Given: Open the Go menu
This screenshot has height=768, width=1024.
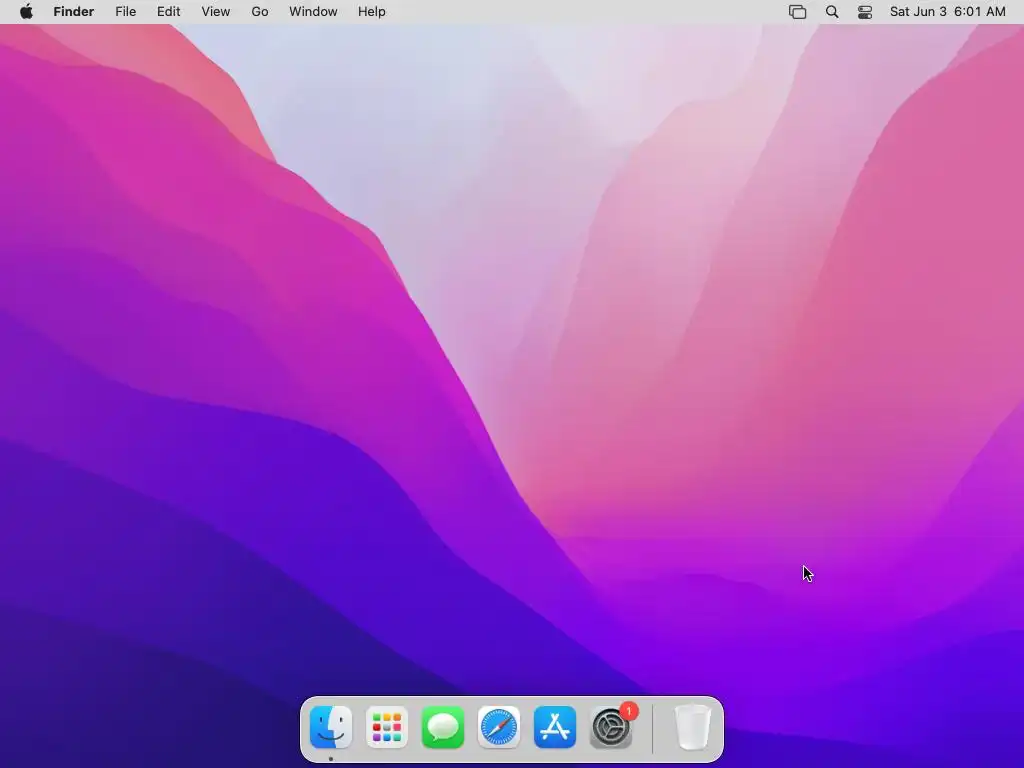Looking at the screenshot, I should [260, 12].
